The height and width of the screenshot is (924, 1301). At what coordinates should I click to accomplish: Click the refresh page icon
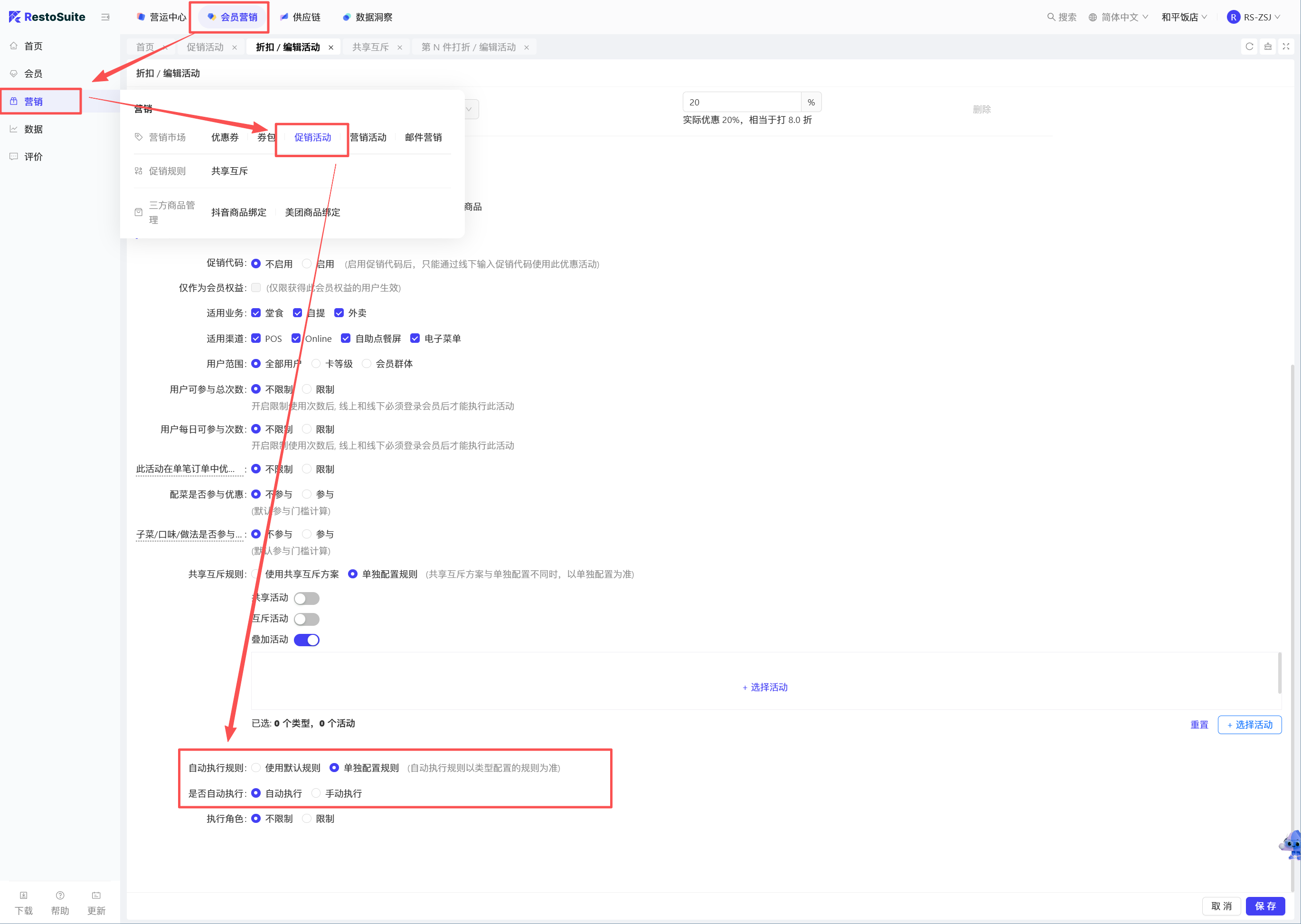coord(1249,47)
